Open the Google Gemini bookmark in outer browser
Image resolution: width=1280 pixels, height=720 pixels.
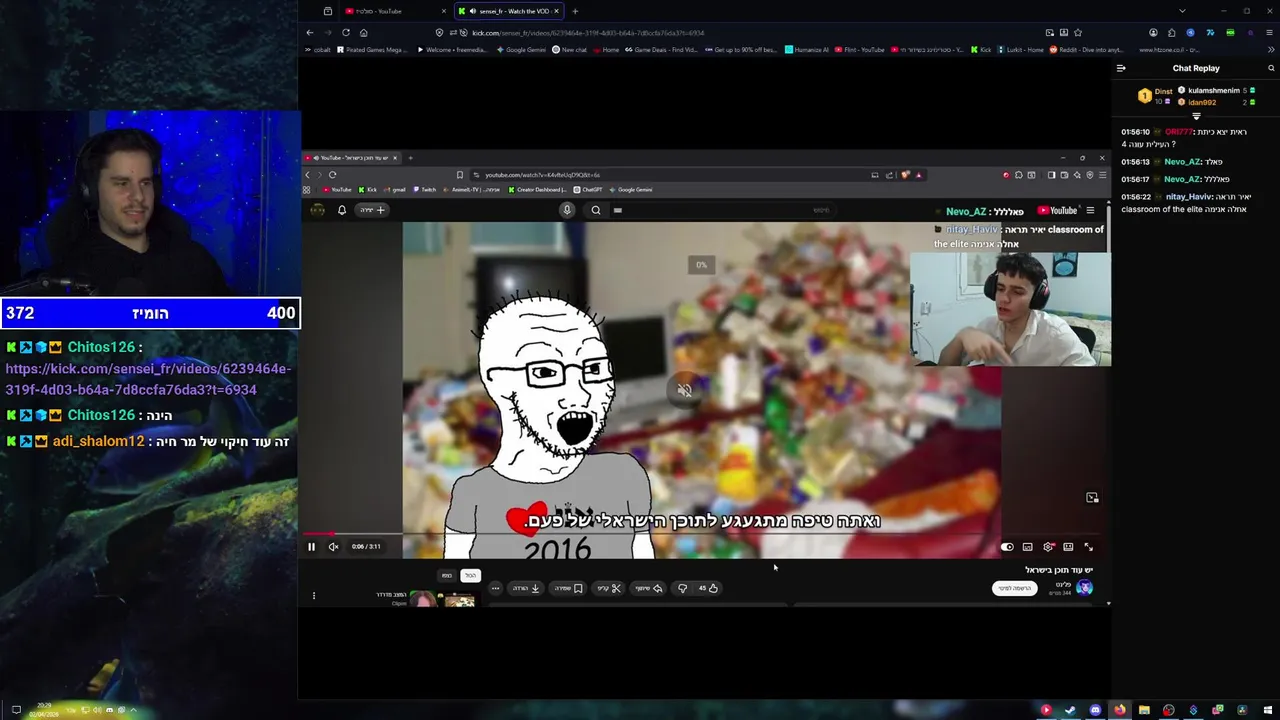point(520,49)
